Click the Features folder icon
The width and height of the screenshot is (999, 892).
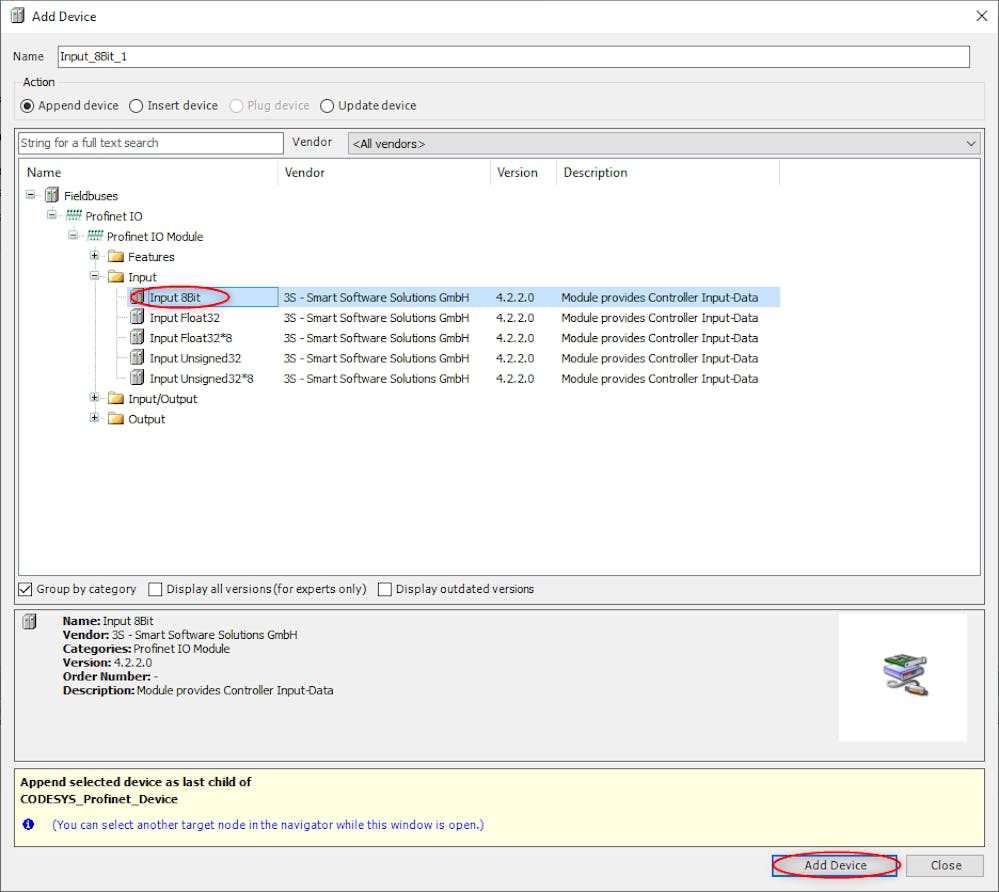(x=116, y=256)
